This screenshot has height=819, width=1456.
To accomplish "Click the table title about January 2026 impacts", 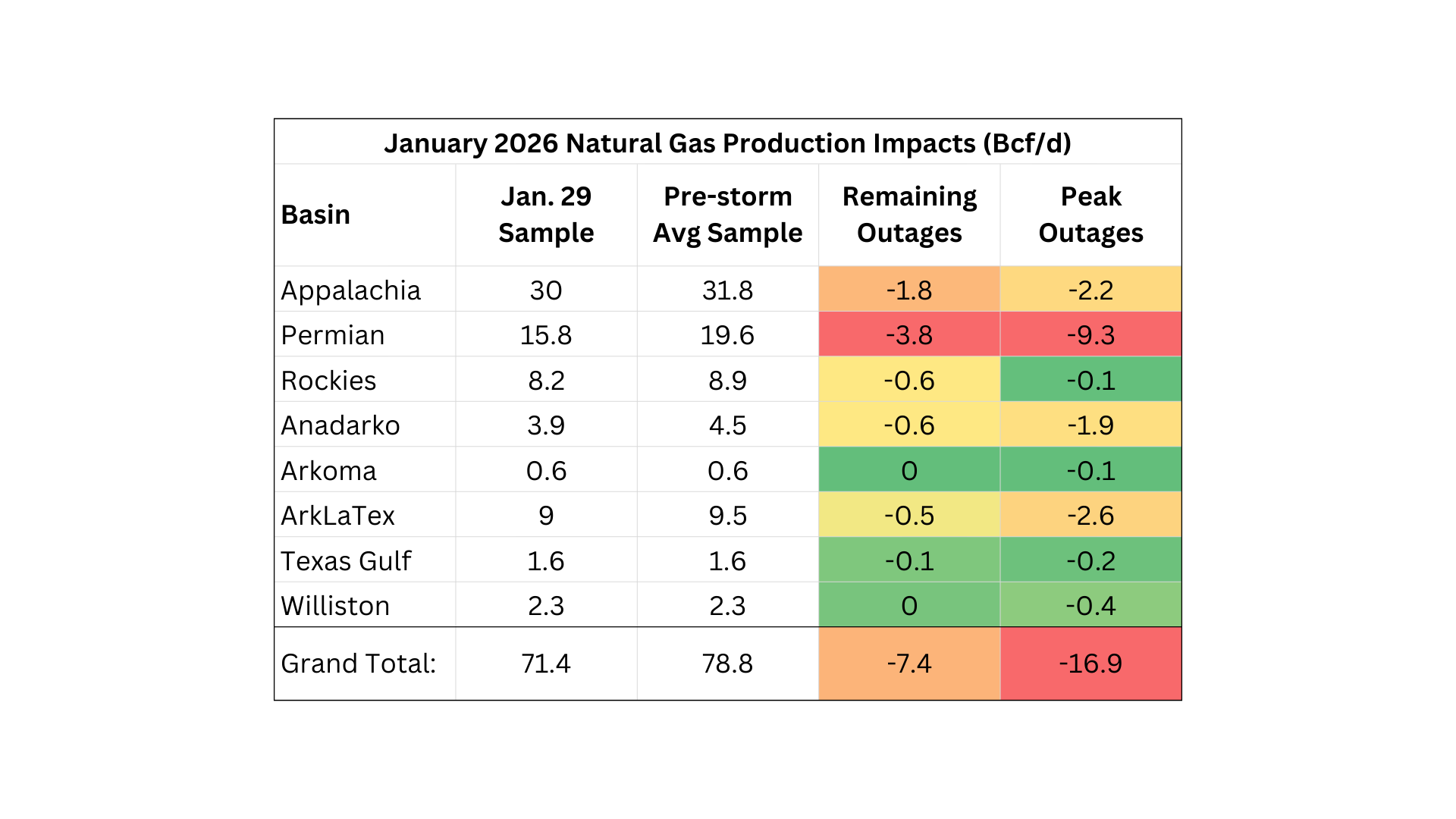I will tap(727, 143).
